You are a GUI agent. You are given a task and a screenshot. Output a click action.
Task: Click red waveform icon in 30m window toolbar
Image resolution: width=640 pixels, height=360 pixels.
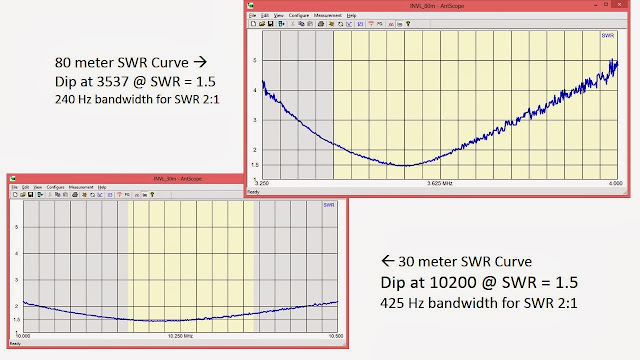(x=137, y=195)
